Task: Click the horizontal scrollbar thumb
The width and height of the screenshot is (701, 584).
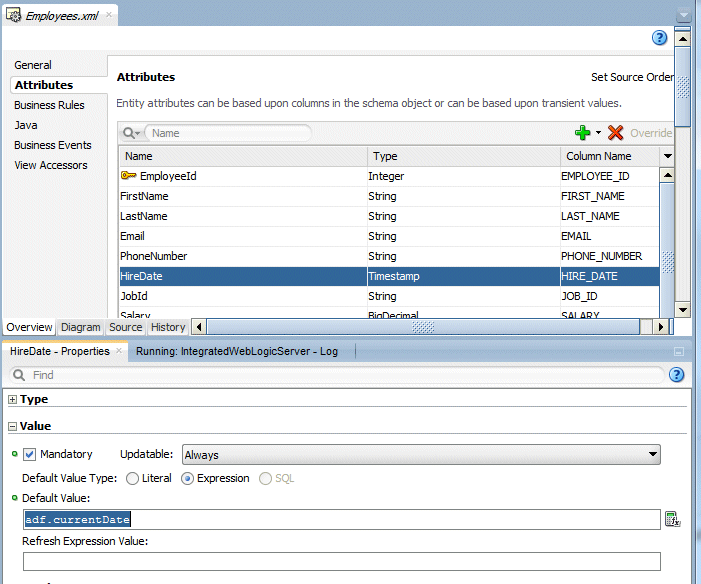Action: [423, 327]
